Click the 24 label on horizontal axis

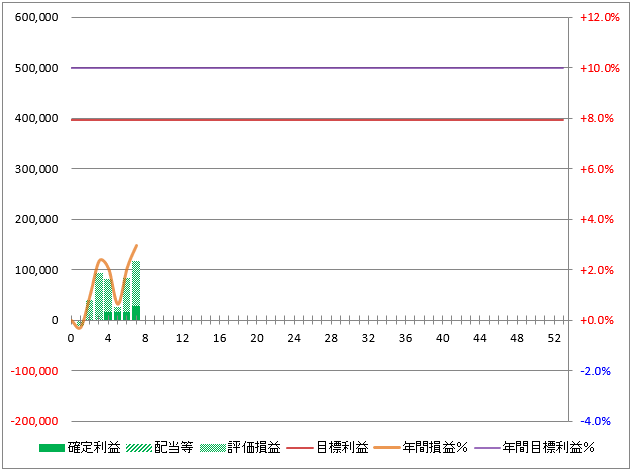coord(294,338)
